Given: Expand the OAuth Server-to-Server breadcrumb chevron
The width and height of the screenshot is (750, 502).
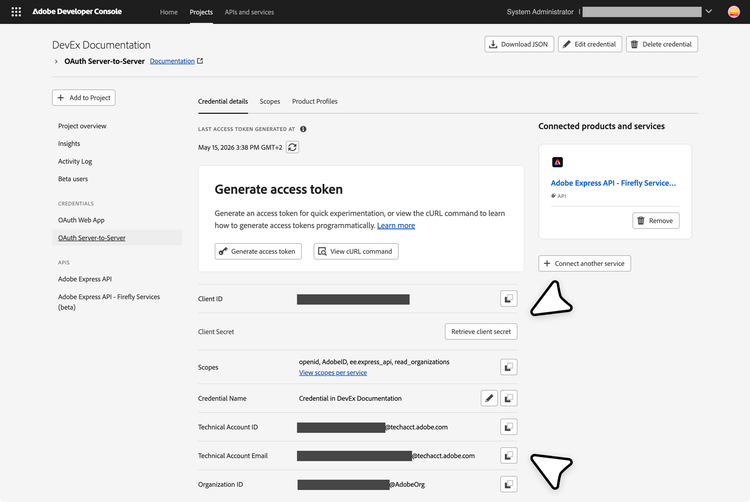Looking at the screenshot, I should pos(56,61).
